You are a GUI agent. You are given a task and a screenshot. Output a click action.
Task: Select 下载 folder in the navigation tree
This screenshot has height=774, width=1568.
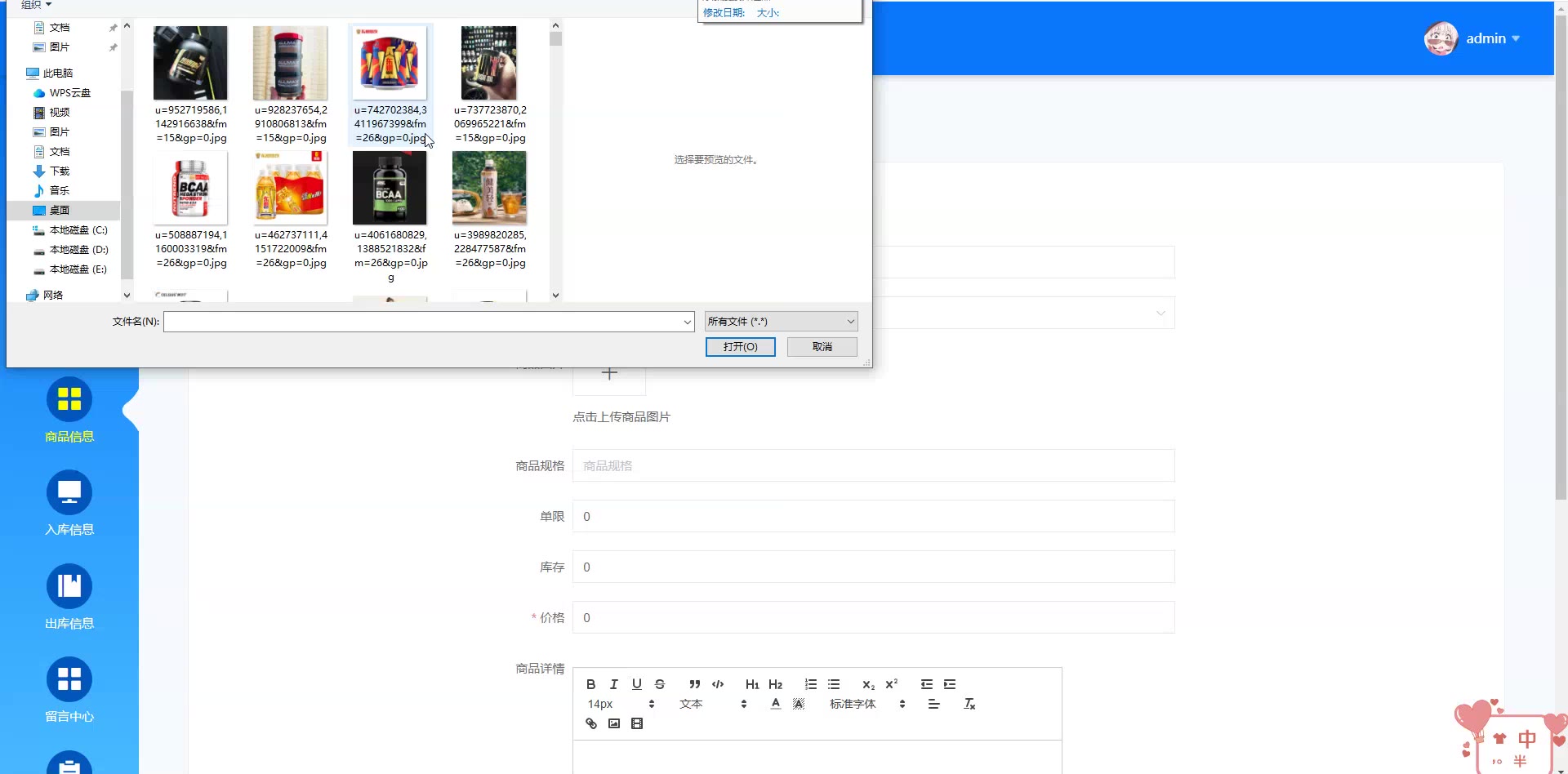(51, 171)
